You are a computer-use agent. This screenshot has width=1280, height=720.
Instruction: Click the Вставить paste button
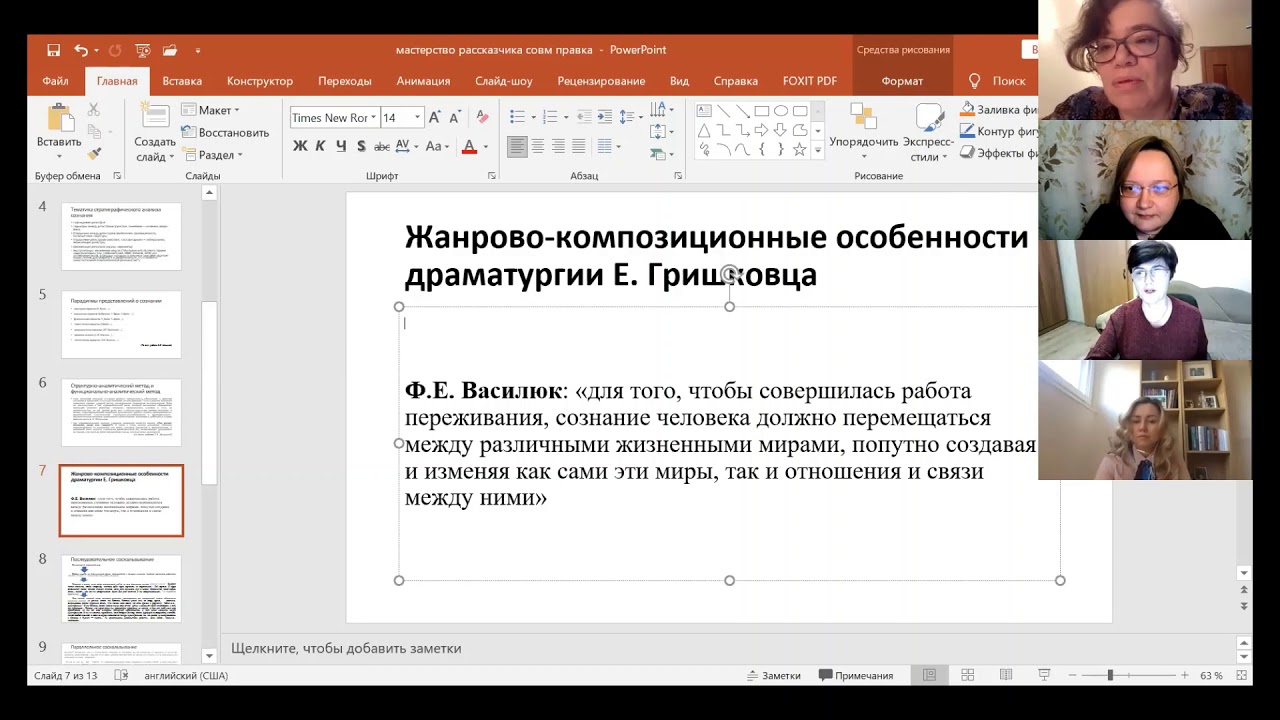59,131
